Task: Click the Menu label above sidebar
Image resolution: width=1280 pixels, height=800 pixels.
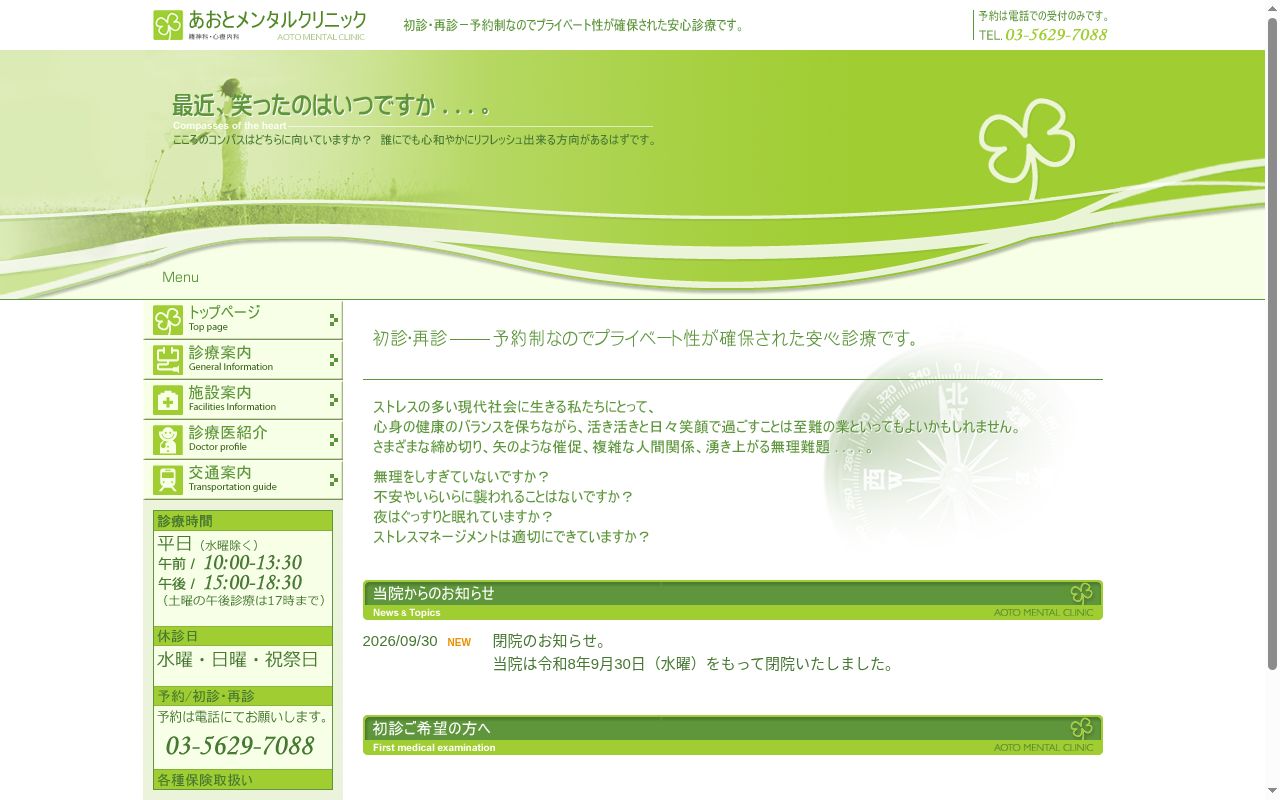Action: 180,277
